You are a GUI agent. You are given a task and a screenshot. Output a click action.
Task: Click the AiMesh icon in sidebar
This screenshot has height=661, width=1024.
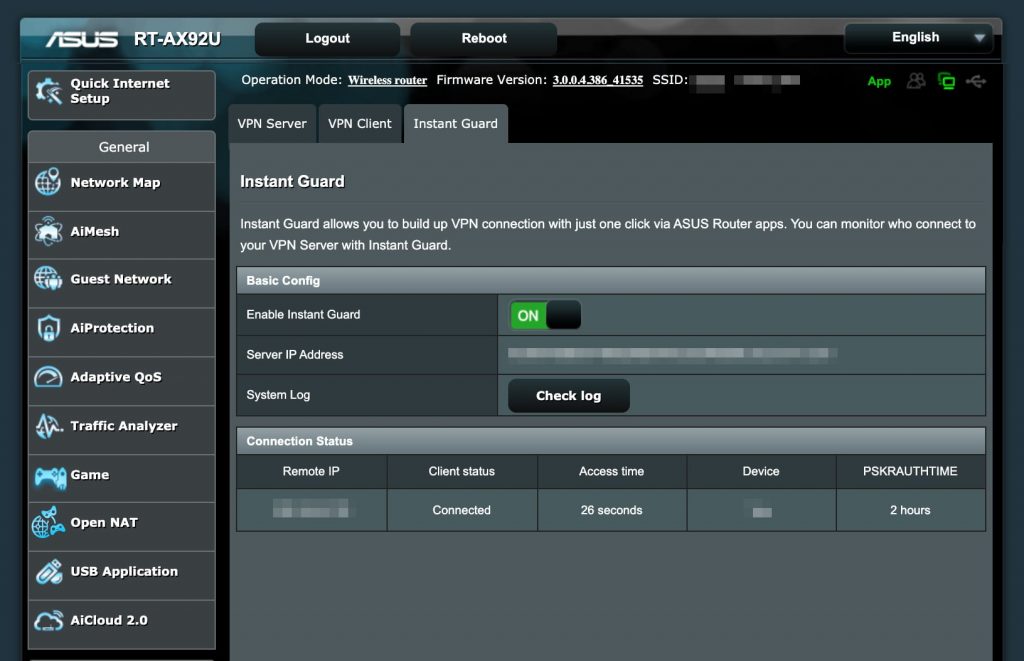(x=48, y=231)
